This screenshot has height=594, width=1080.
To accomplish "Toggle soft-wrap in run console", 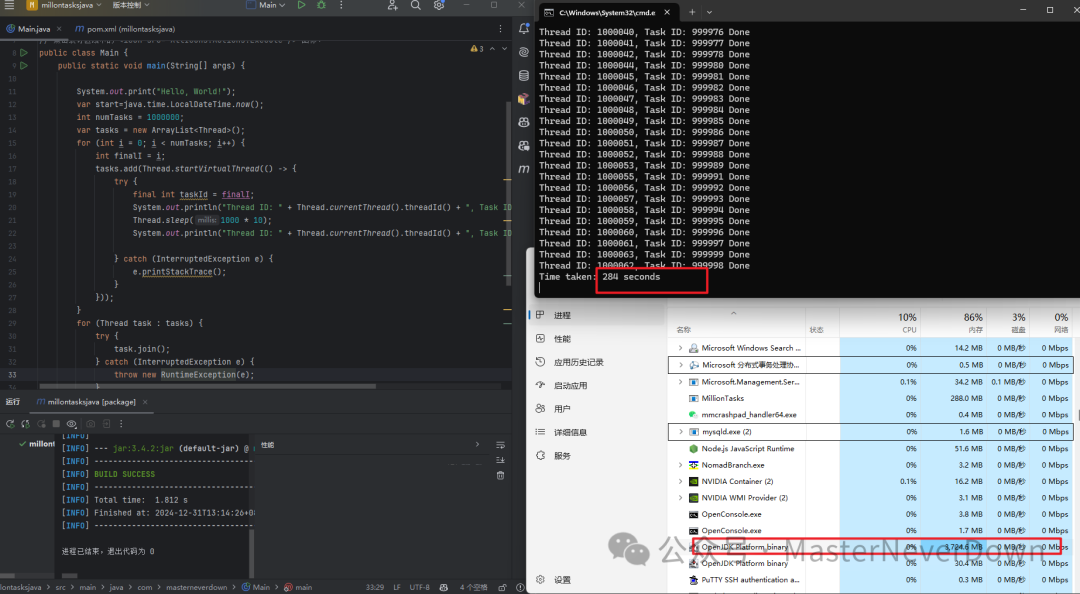I will coord(500,444).
